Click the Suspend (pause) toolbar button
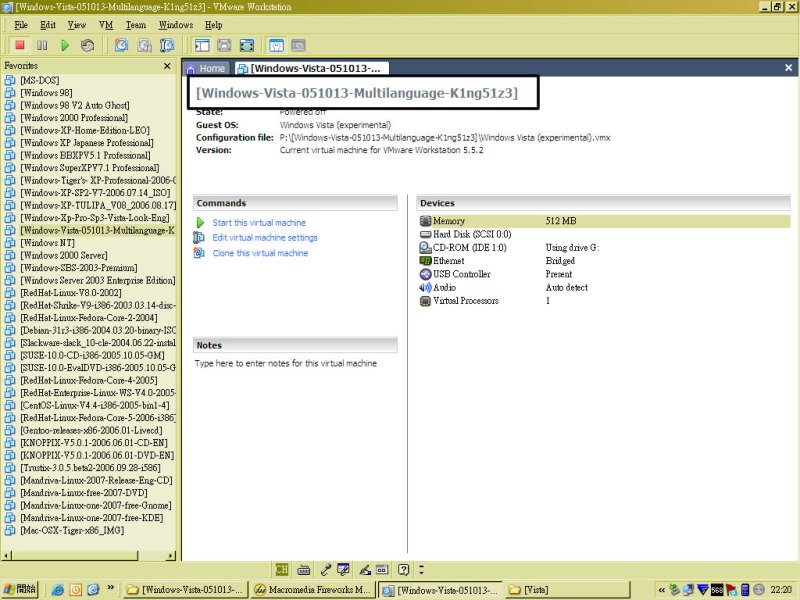 click(42, 45)
